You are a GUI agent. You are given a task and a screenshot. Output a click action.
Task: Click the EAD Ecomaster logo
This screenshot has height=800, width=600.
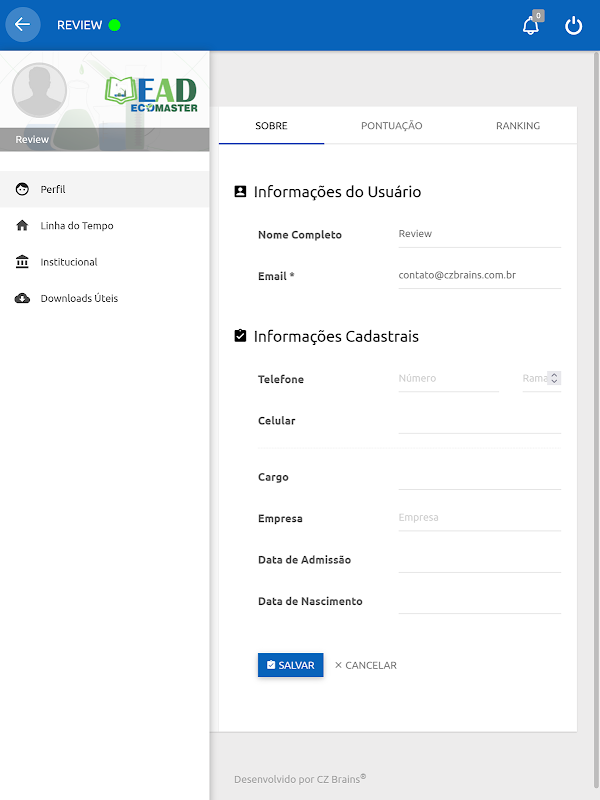[152, 94]
